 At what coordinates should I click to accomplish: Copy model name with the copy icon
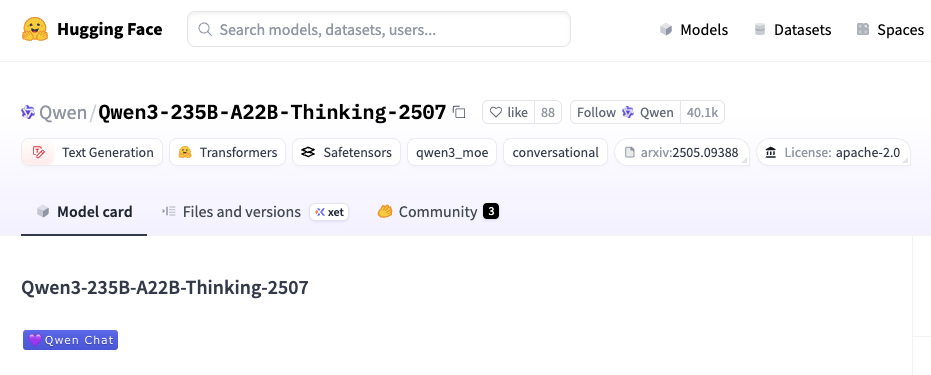[459, 112]
